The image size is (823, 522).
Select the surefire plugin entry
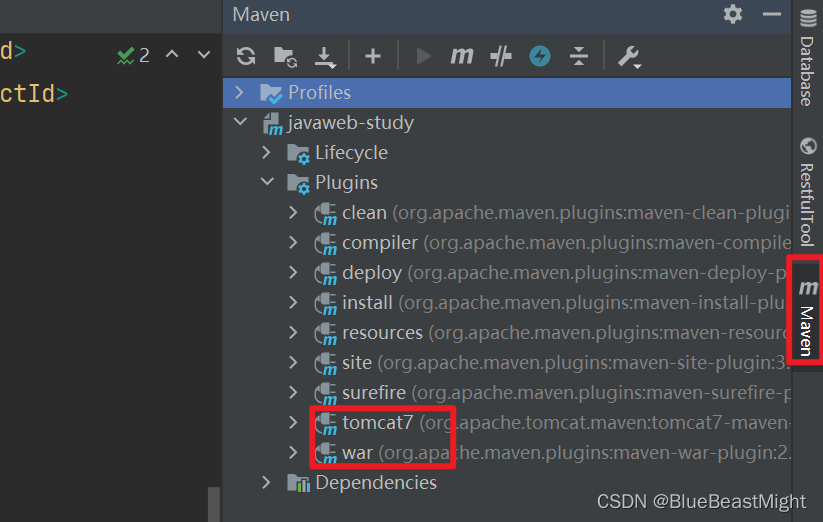507,392
